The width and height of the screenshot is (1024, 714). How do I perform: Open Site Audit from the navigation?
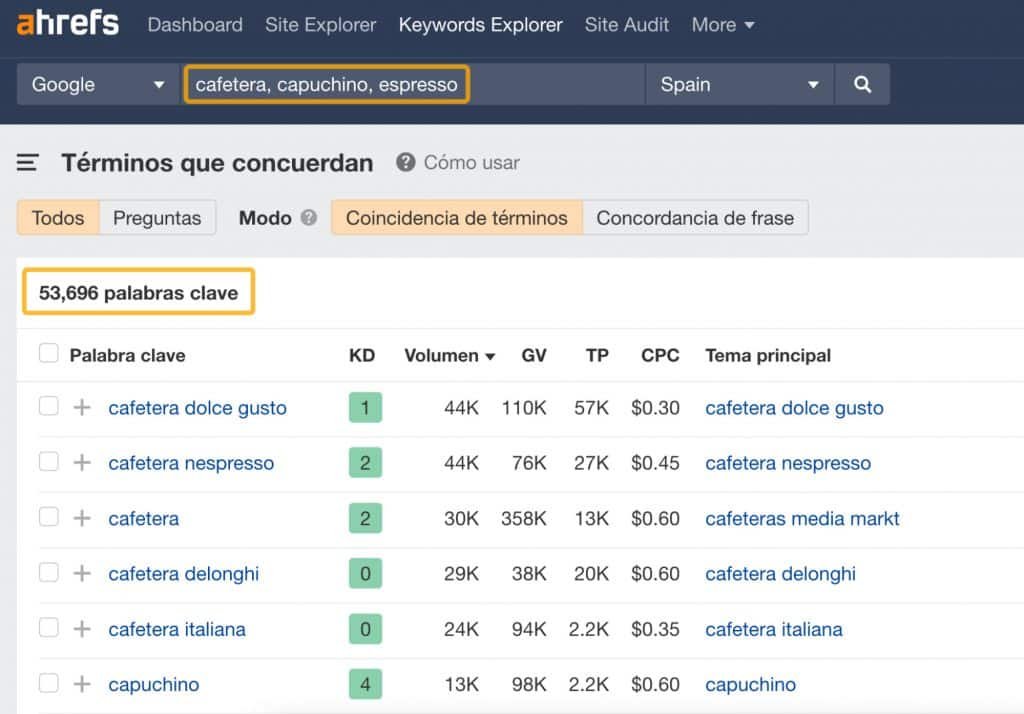click(627, 25)
